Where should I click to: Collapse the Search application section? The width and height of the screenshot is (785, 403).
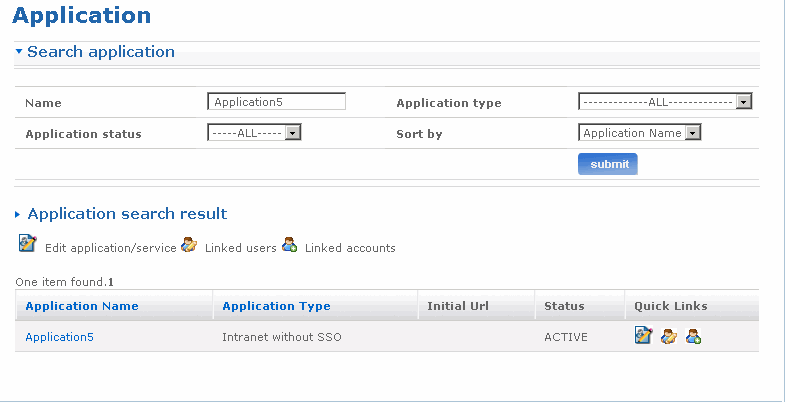(19, 51)
